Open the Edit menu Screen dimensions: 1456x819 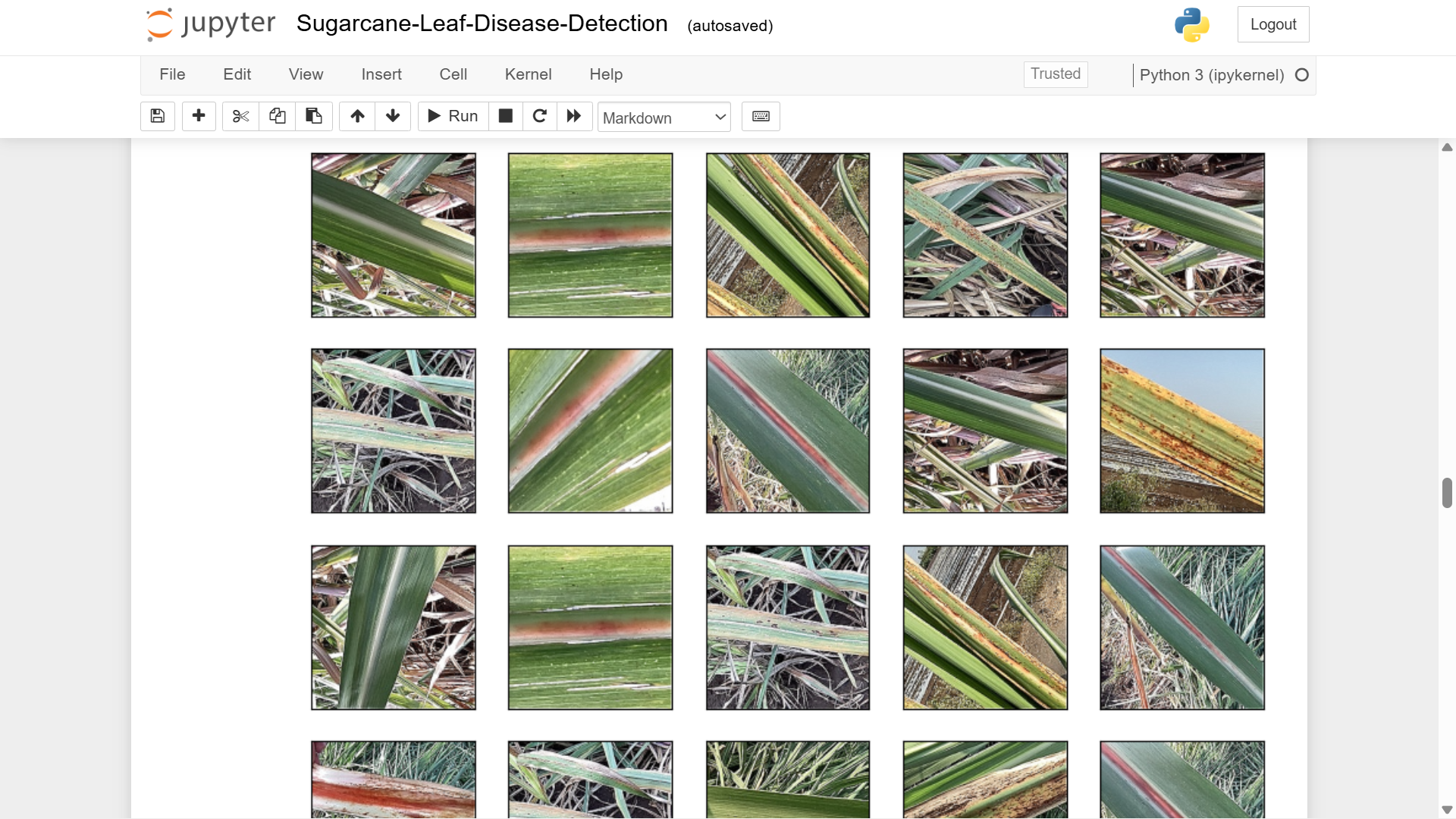pos(237,74)
